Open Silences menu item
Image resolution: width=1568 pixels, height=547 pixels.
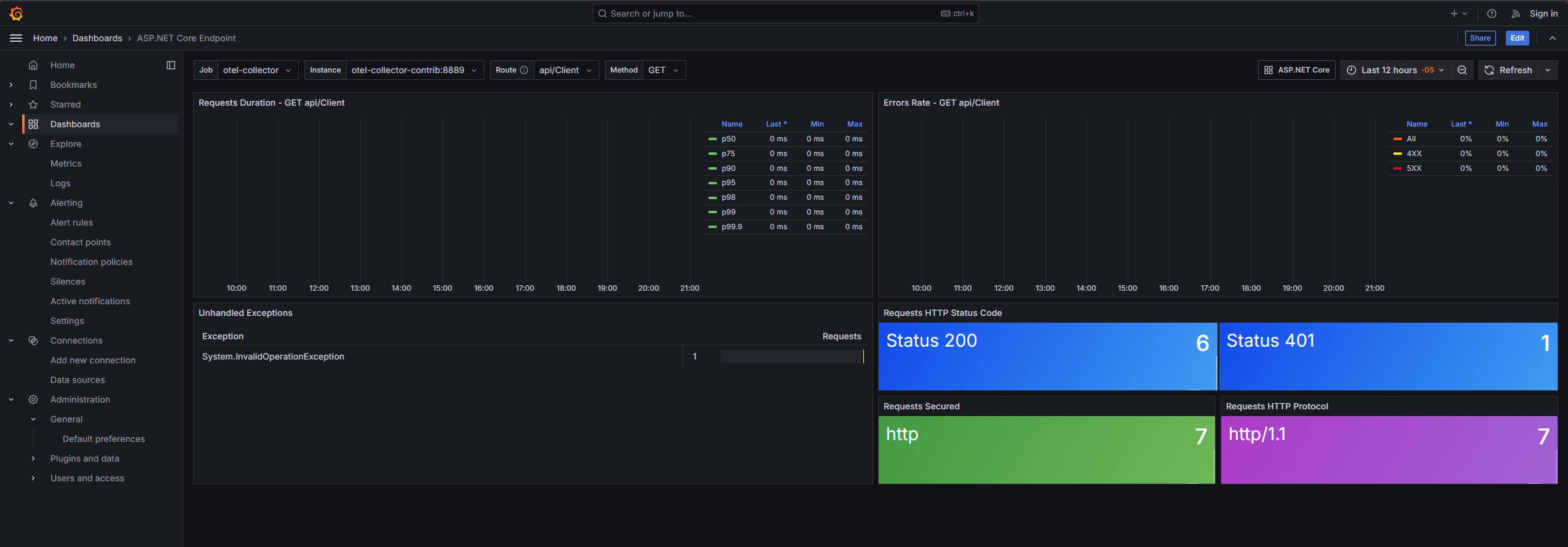pos(68,281)
